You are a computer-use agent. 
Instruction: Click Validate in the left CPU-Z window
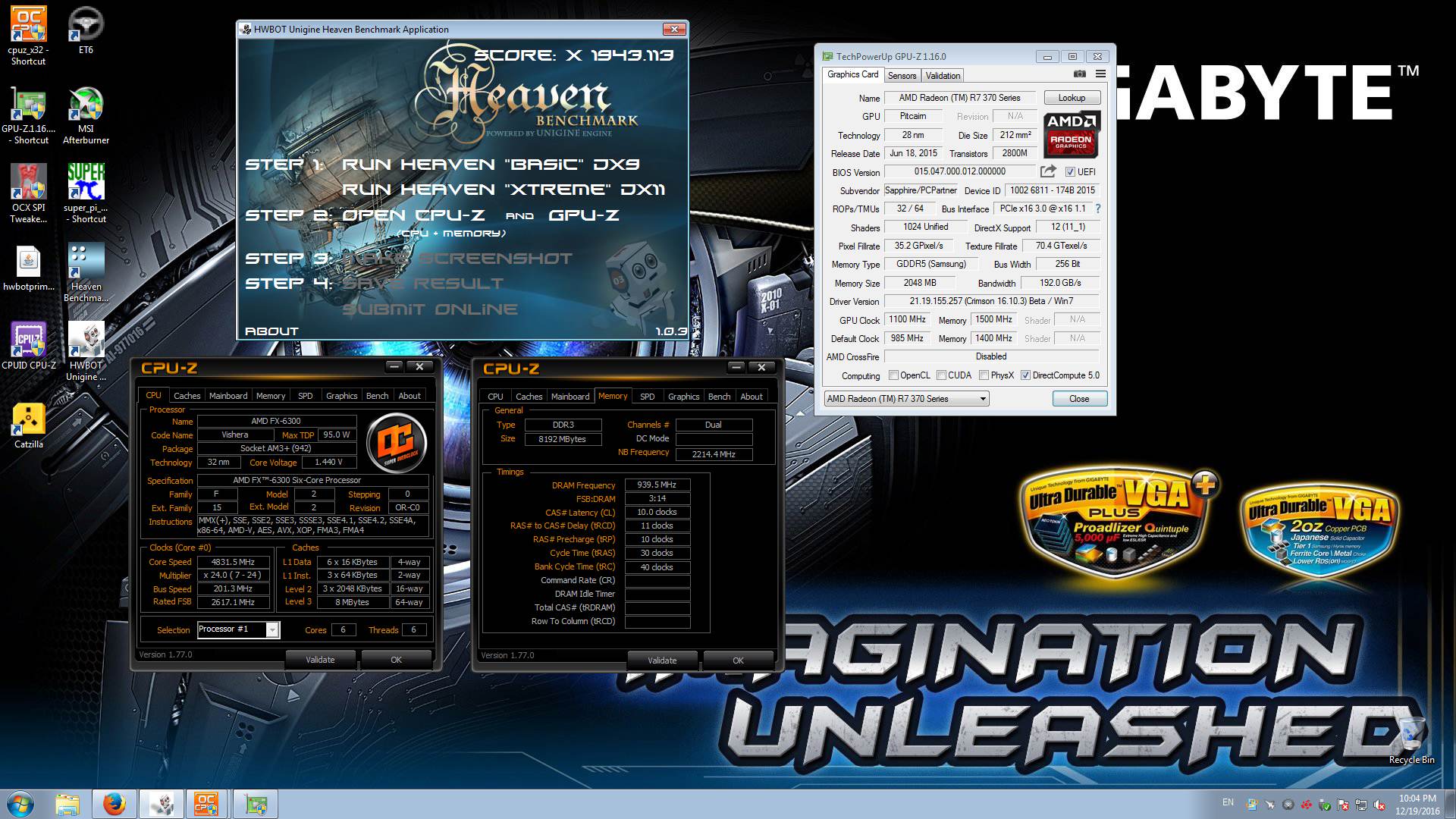320,660
